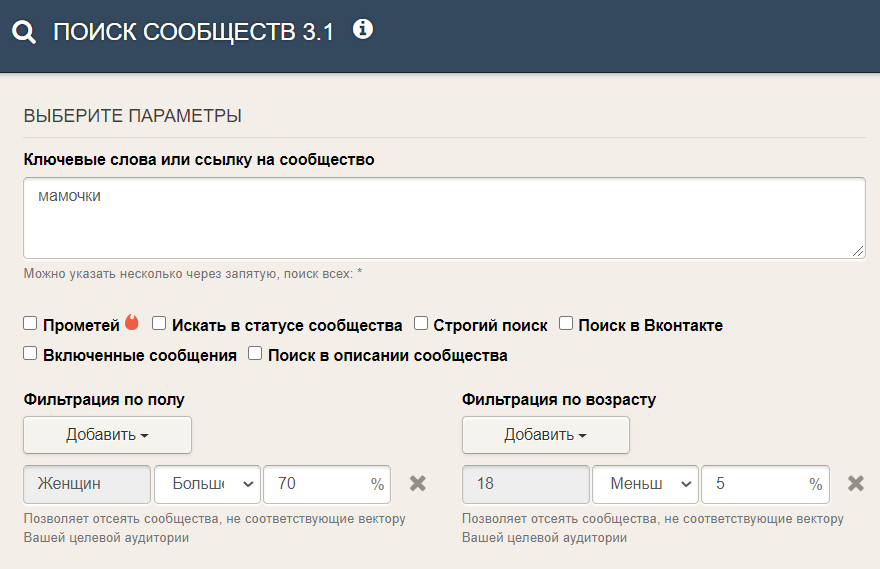This screenshot has height=569, width=880.
Task: Open Добавить dropdown under gender filter
Action: click(107, 435)
